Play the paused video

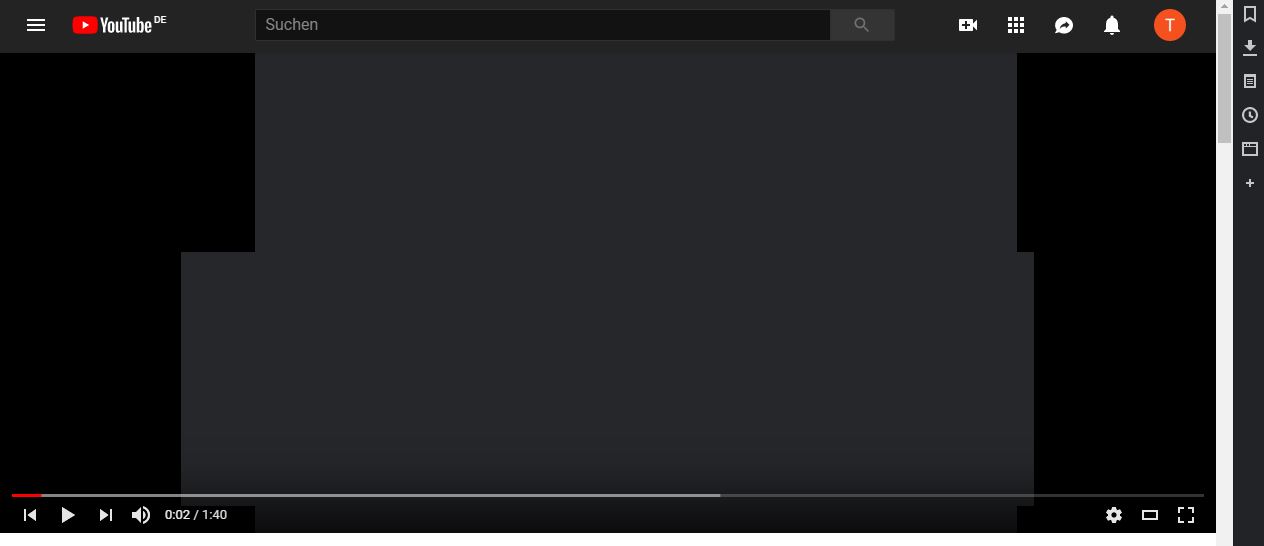pyautogui.click(x=68, y=515)
